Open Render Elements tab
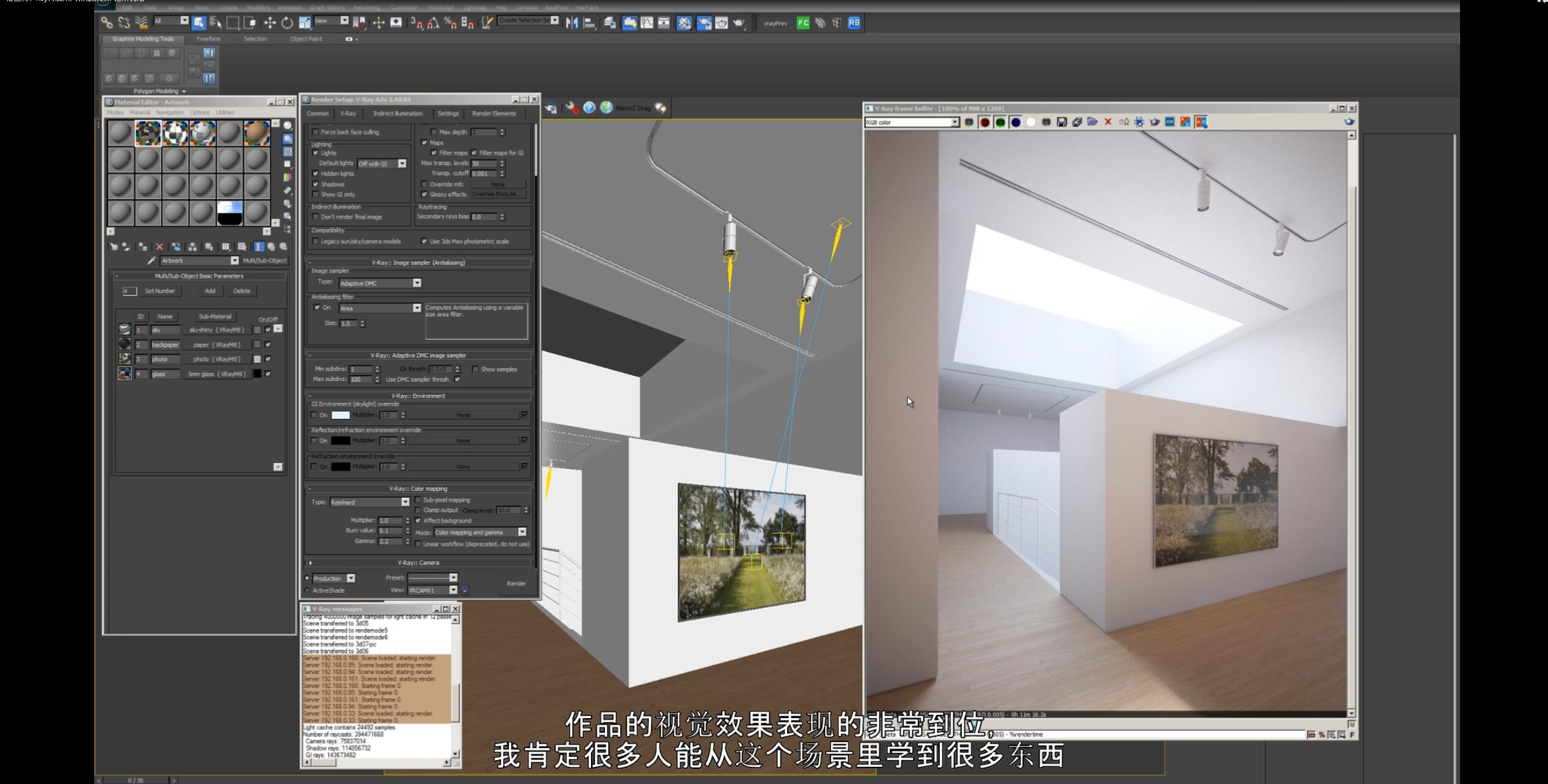The width and height of the screenshot is (1548, 784). (494, 114)
